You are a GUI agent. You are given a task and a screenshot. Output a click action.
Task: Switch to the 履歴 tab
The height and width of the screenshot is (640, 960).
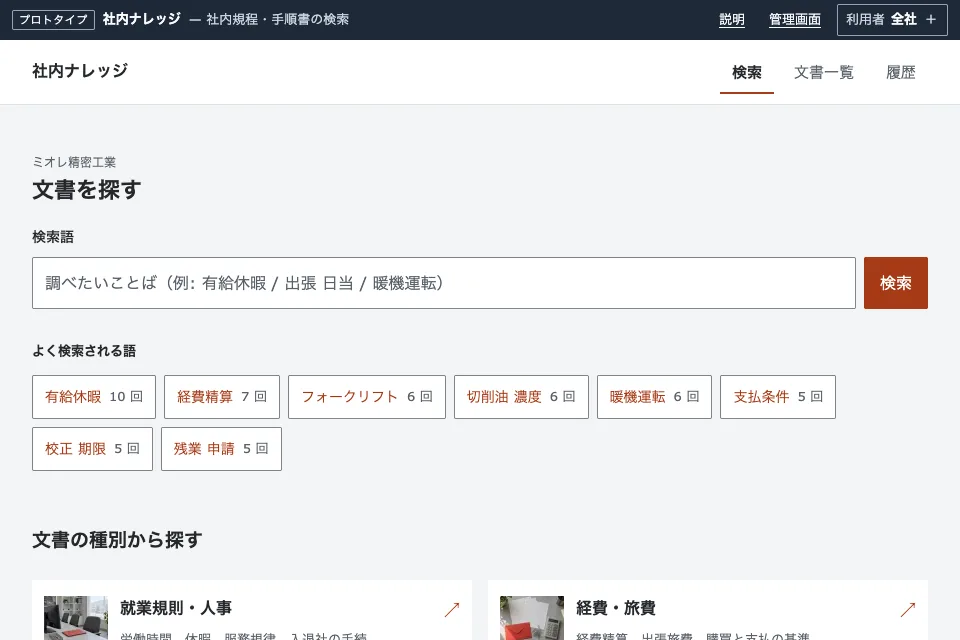(x=901, y=73)
